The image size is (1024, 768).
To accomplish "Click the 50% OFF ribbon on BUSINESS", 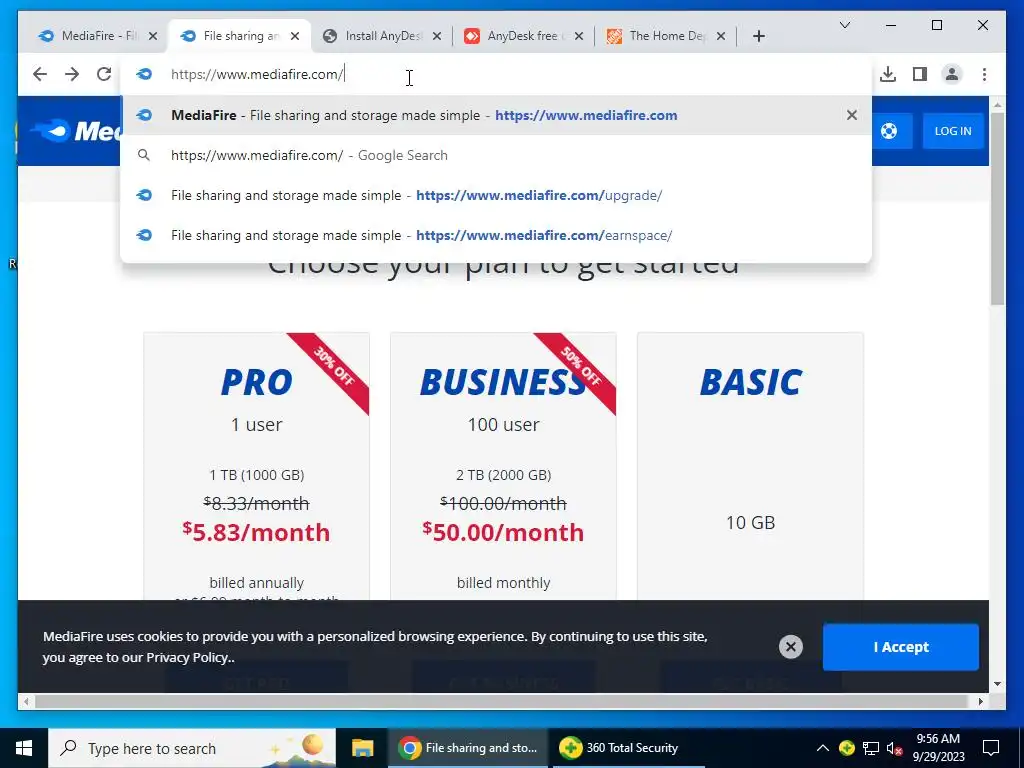I will point(581,366).
